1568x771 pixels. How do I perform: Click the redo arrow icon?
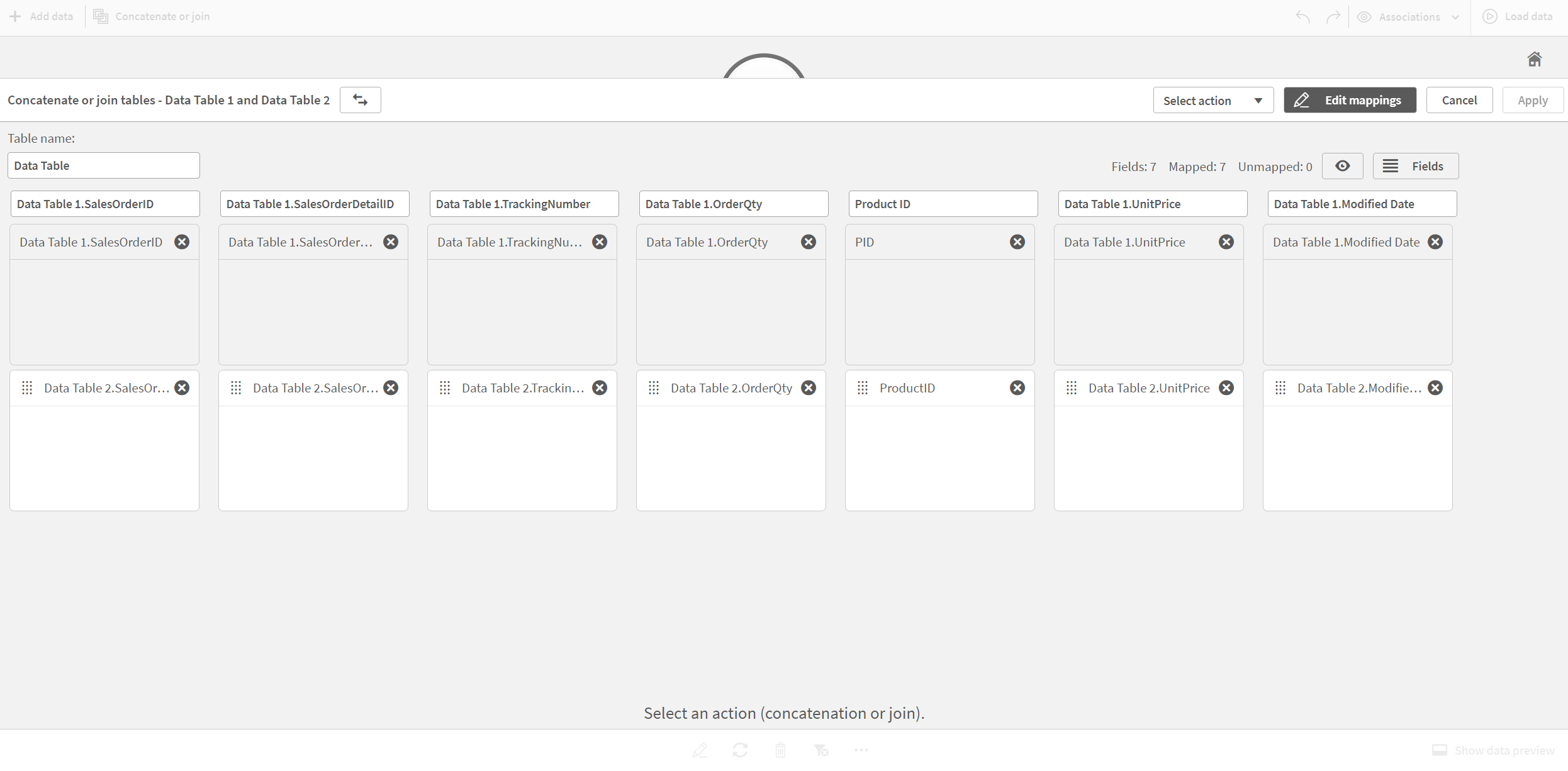1335,16
